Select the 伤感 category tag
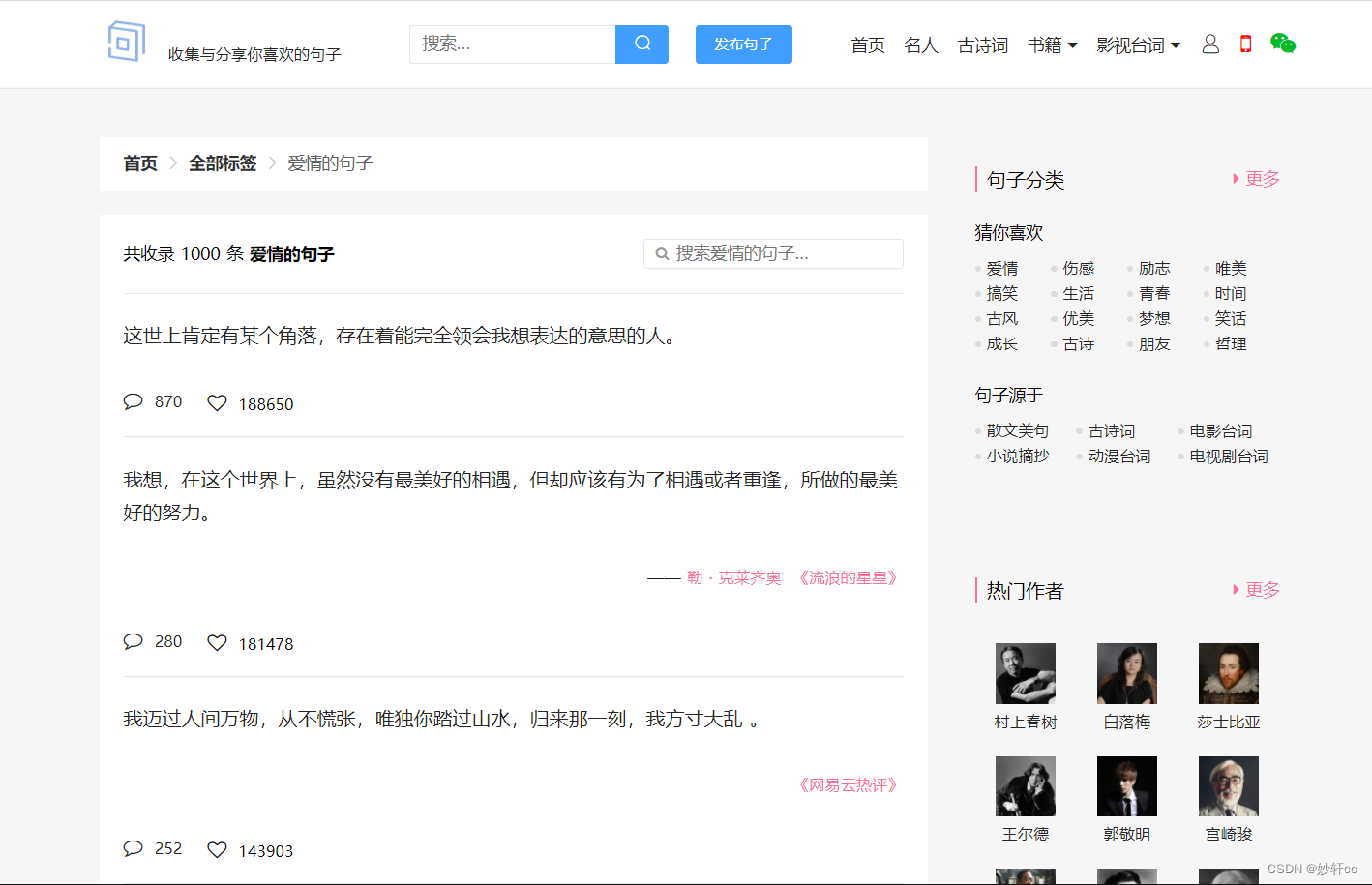1372x885 pixels. click(x=1079, y=268)
